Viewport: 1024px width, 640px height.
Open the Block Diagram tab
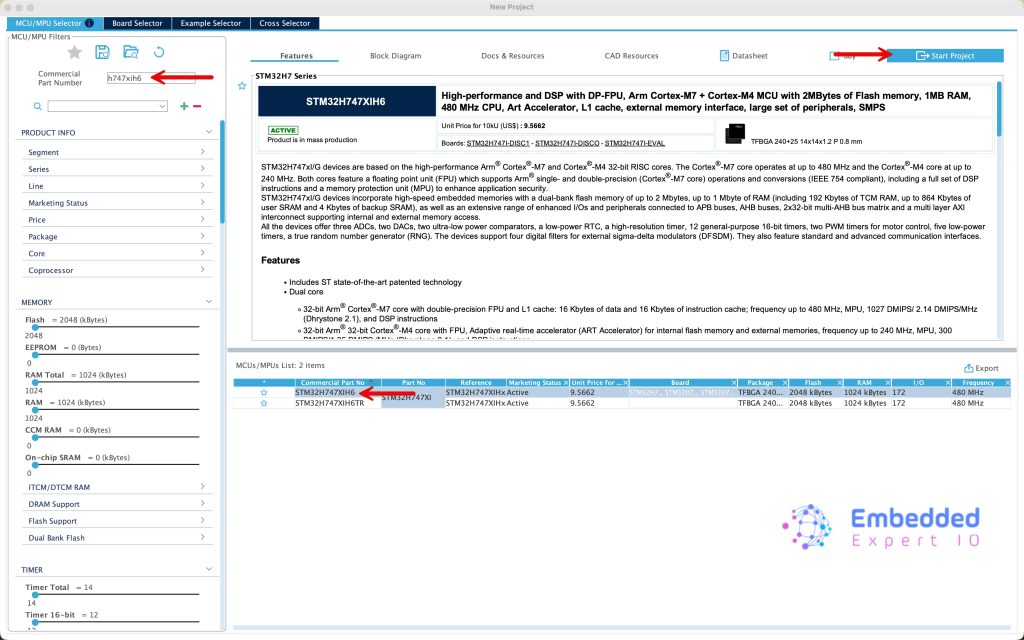(395, 56)
